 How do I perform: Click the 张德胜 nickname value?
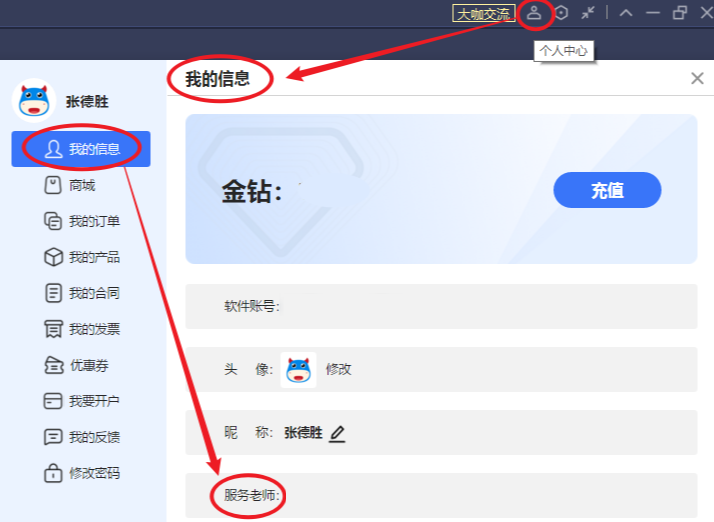point(303,432)
